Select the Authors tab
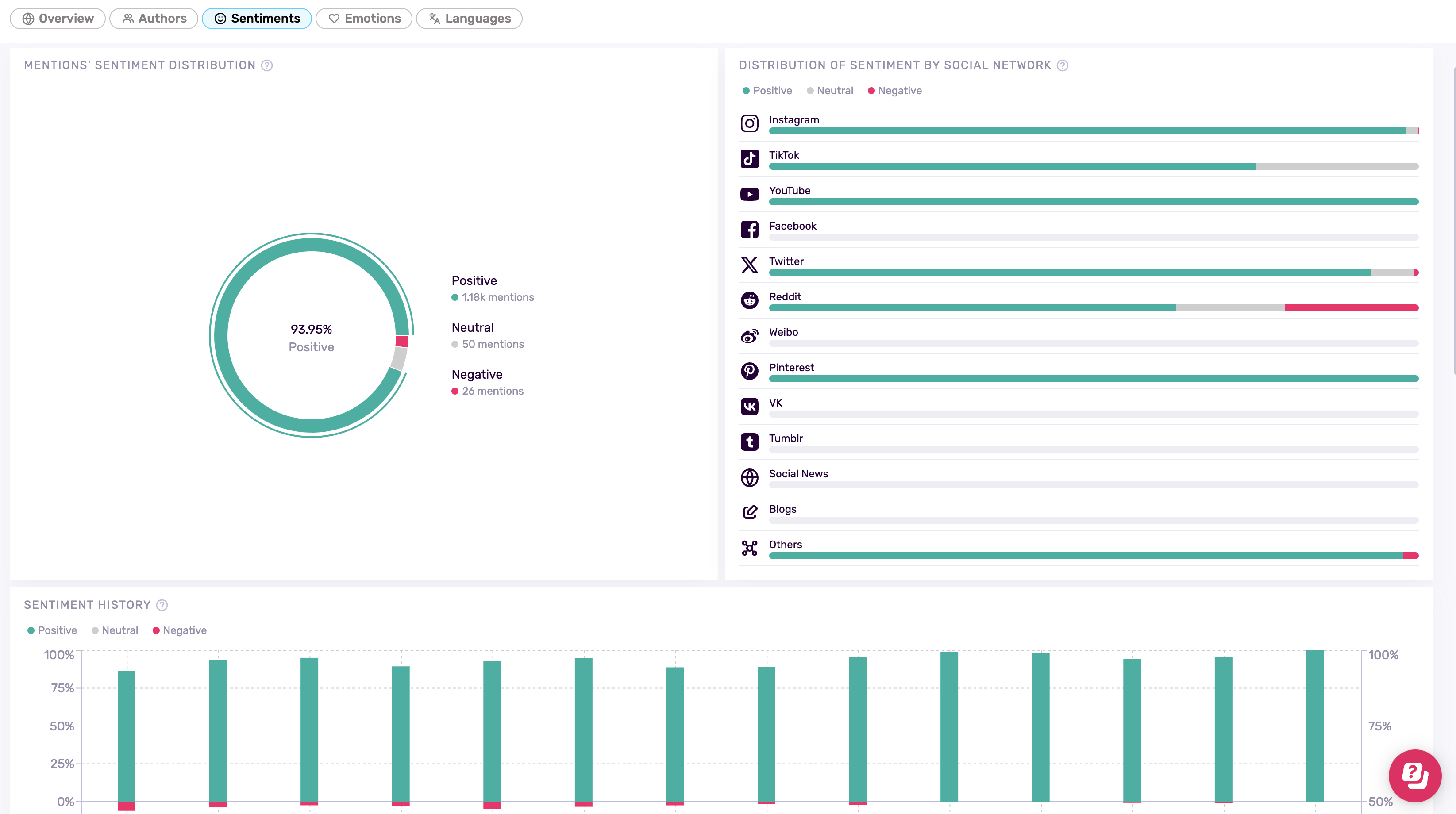1456x814 pixels. pos(154,19)
